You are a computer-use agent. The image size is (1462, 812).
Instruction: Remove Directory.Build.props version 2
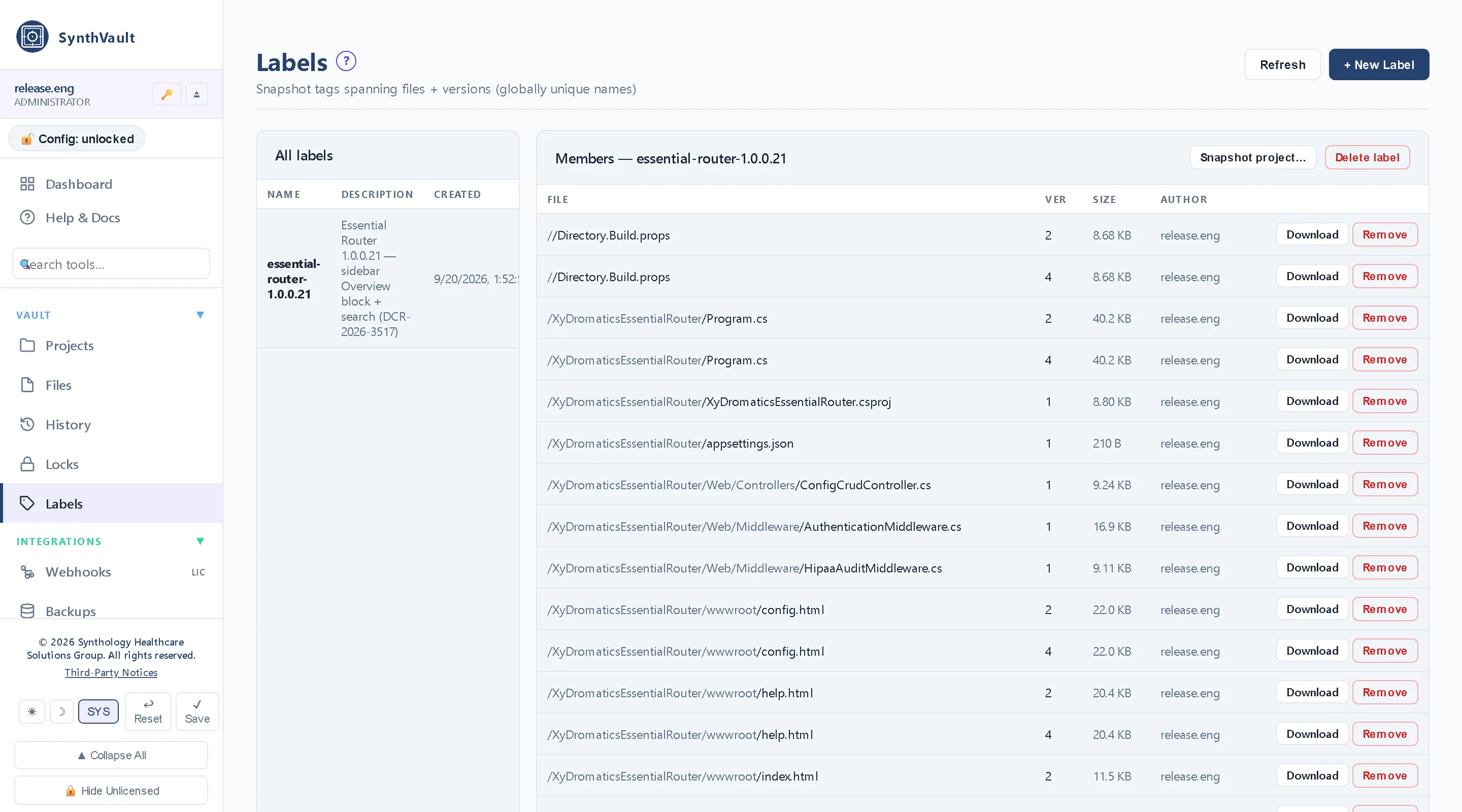(x=1385, y=235)
